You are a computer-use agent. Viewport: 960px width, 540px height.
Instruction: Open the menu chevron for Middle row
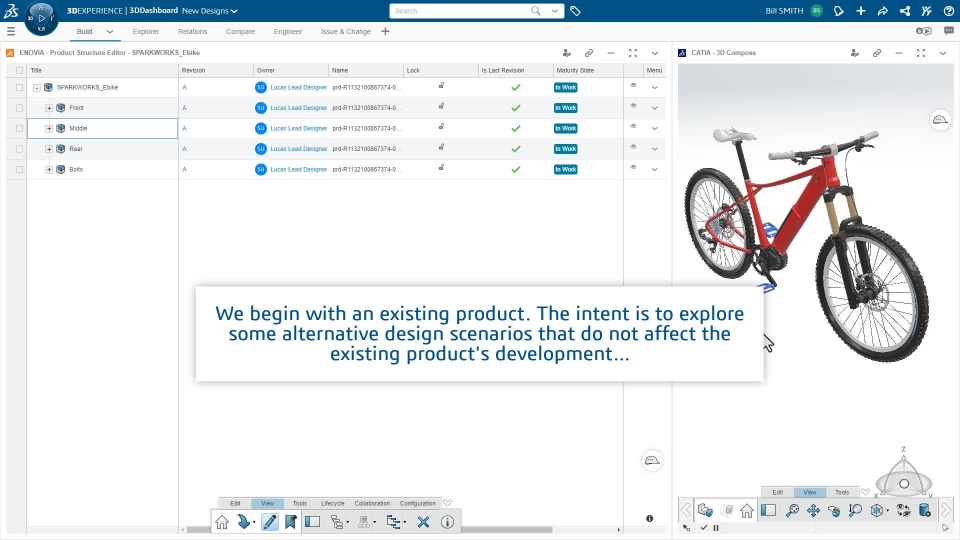tap(654, 129)
